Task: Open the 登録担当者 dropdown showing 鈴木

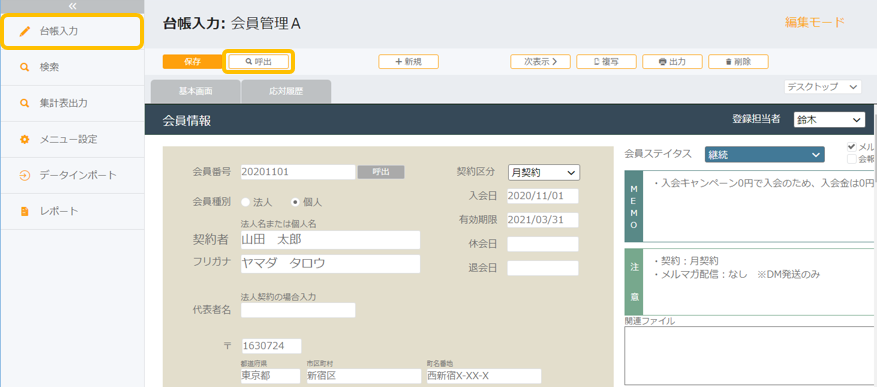Action: pyautogui.click(x=829, y=120)
